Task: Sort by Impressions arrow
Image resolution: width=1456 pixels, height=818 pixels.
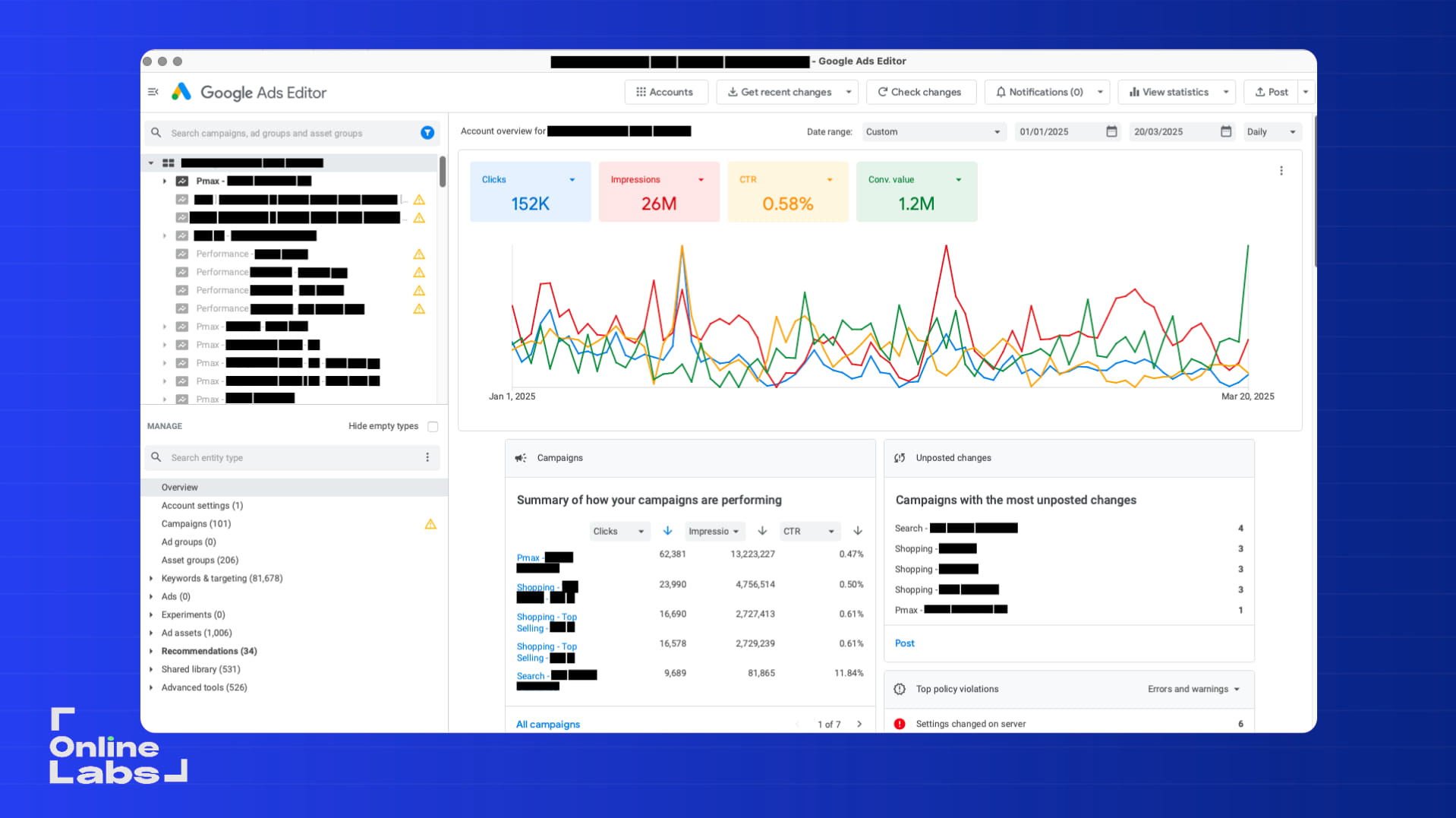Action: click(762, 531)
